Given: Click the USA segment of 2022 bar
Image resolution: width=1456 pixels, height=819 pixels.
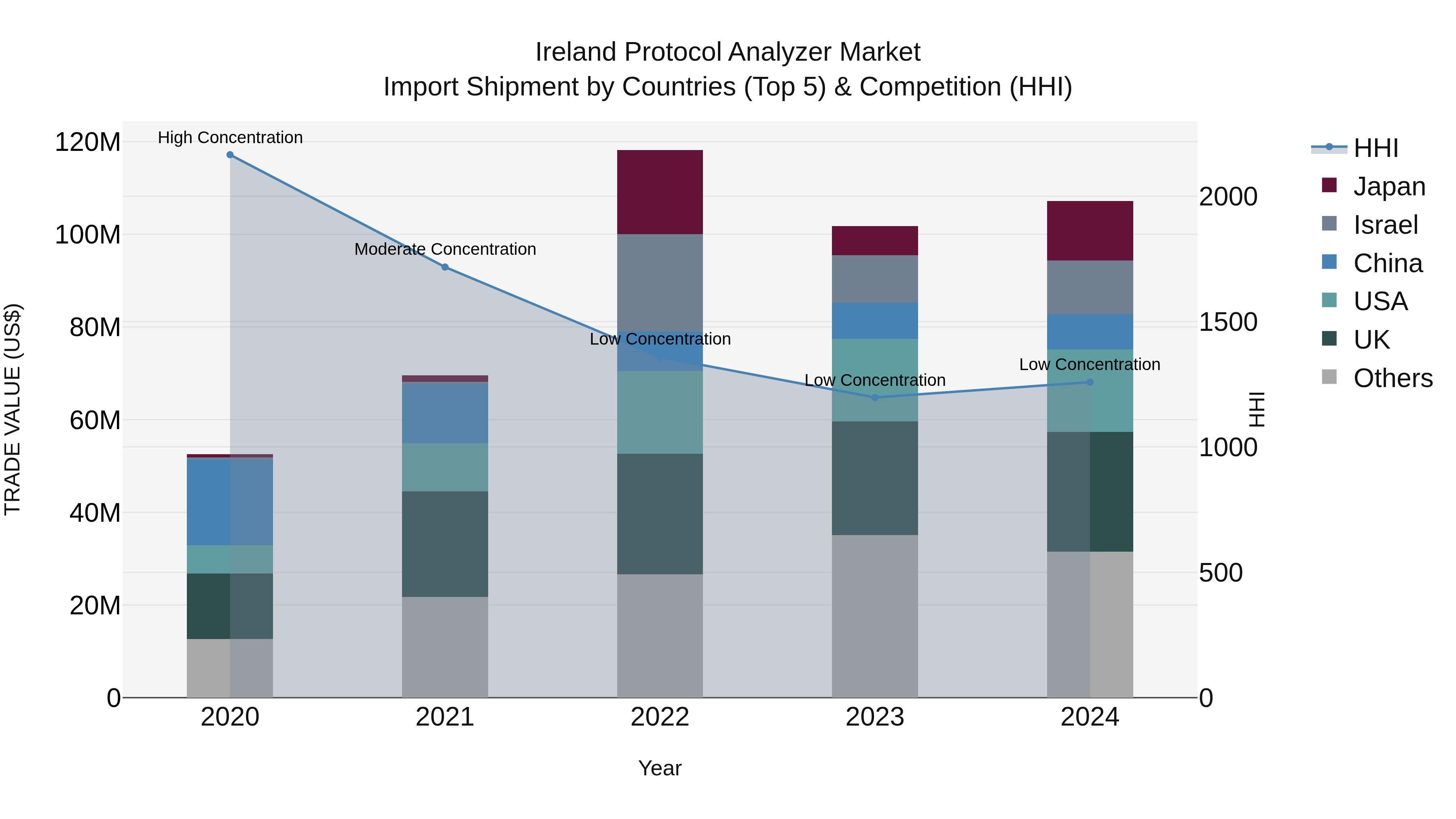Looking at the screenshot, I should 660,413.
